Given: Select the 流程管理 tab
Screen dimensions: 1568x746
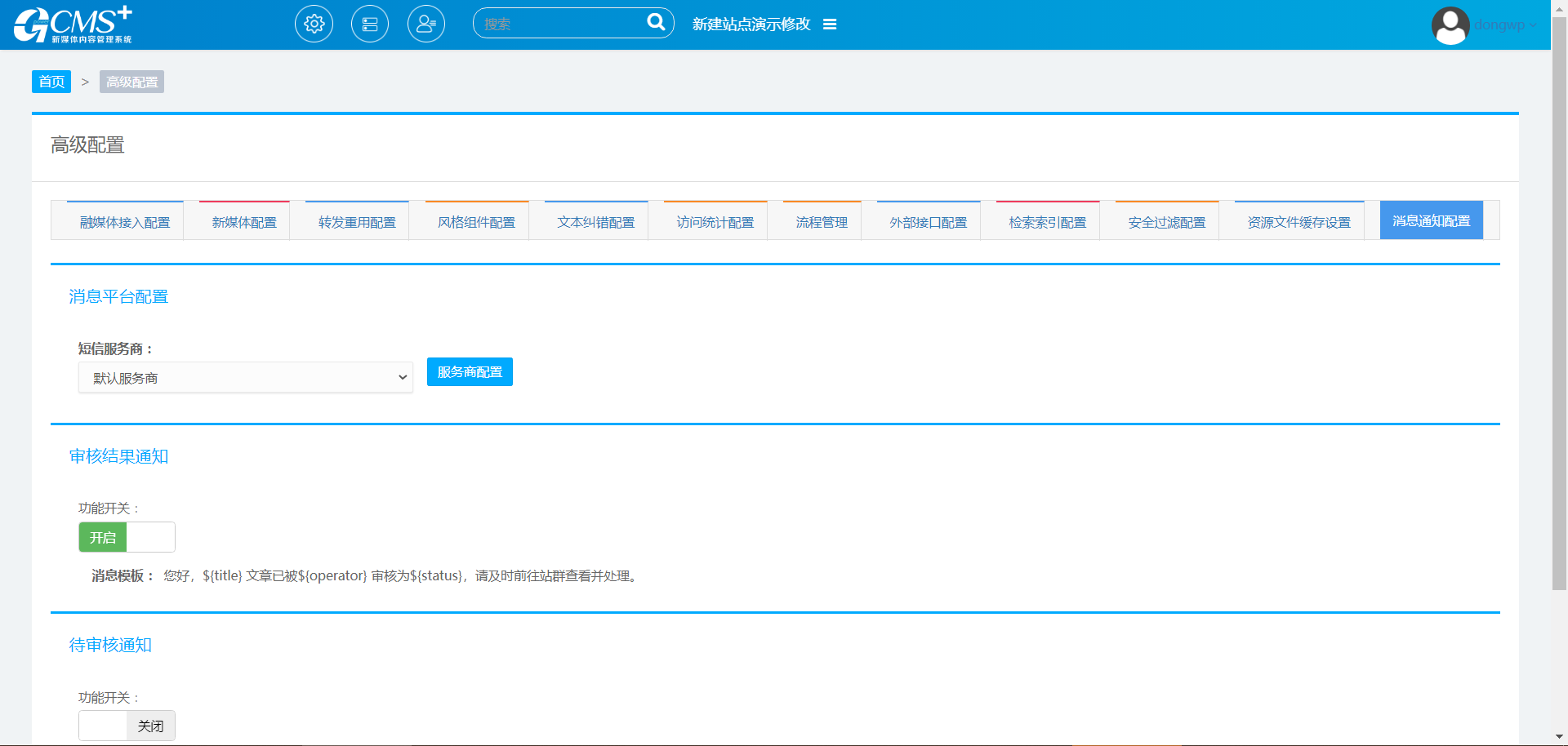Looking at the screenshot, I should pyautogui.click(x=822, y=222).
